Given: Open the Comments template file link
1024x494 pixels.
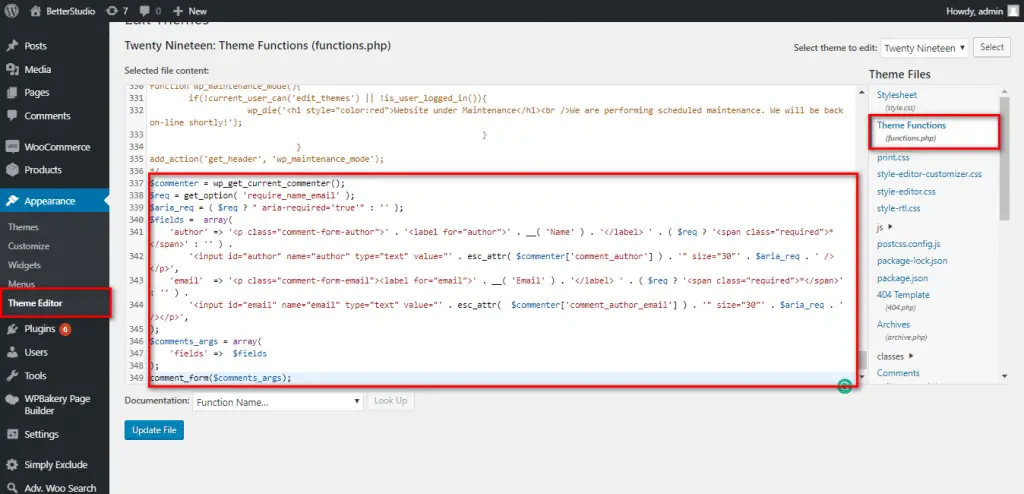Looking at the screenshot, I should pos(898,373).
